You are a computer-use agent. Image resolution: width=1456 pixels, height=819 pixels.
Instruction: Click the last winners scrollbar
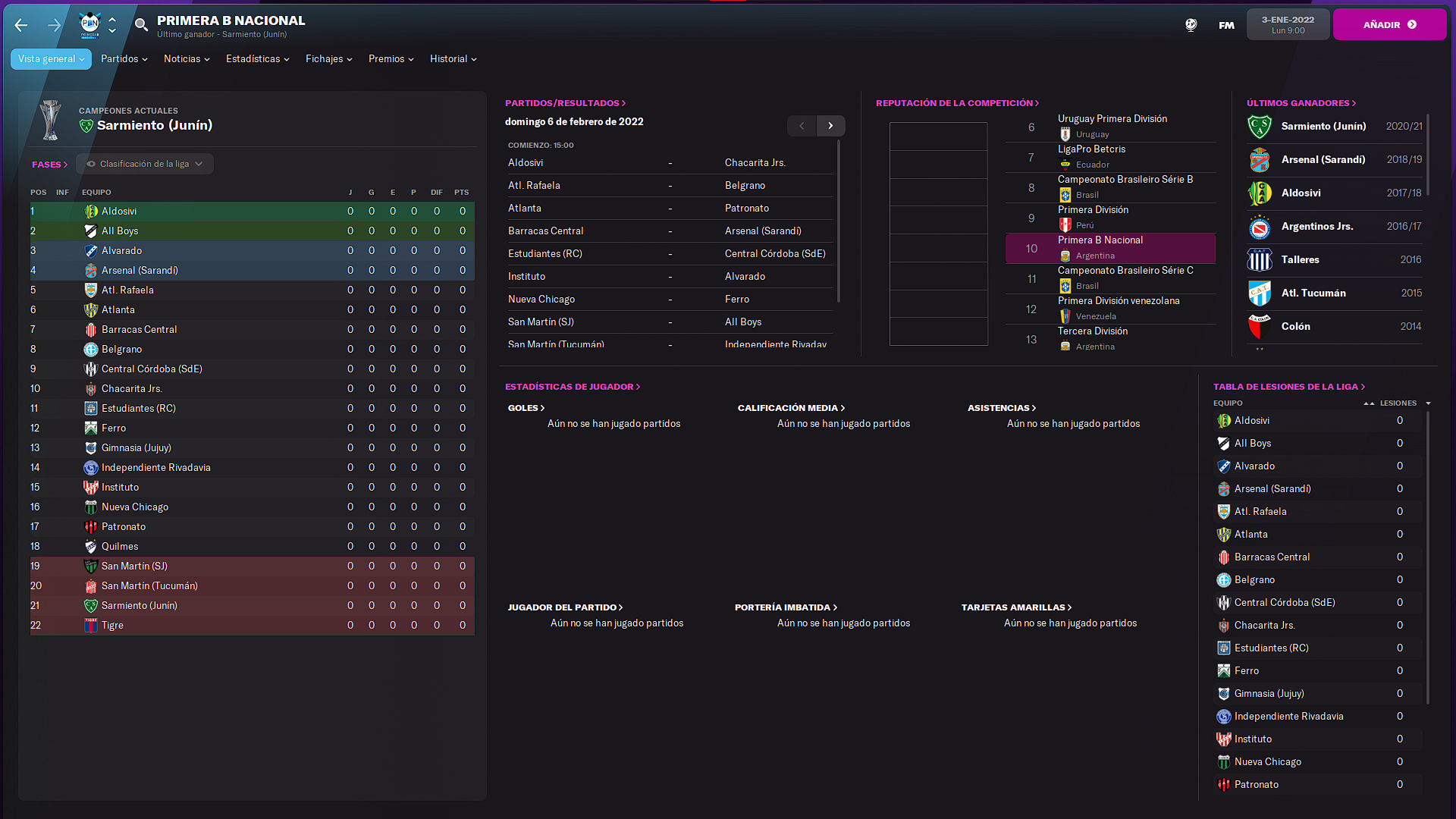[x=1428, y=155]
